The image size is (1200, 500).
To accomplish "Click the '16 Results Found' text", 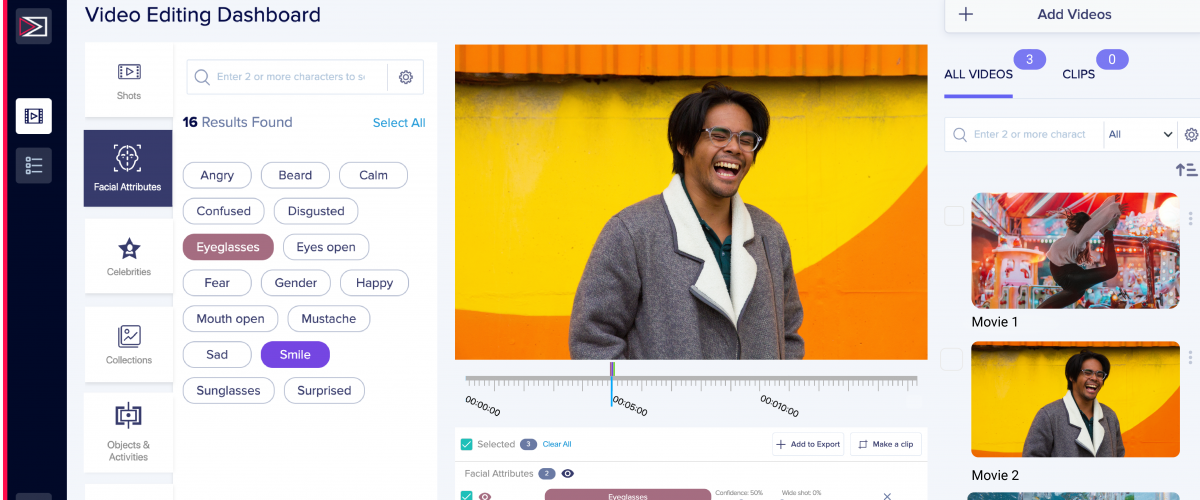I will [238, 122].
